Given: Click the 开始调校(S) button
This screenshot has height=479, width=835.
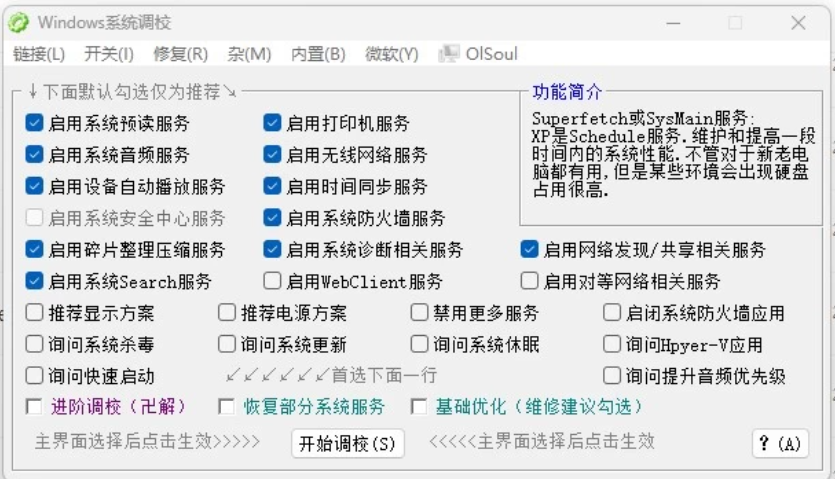Looking at the screenshot, I should tap(347, 443).
